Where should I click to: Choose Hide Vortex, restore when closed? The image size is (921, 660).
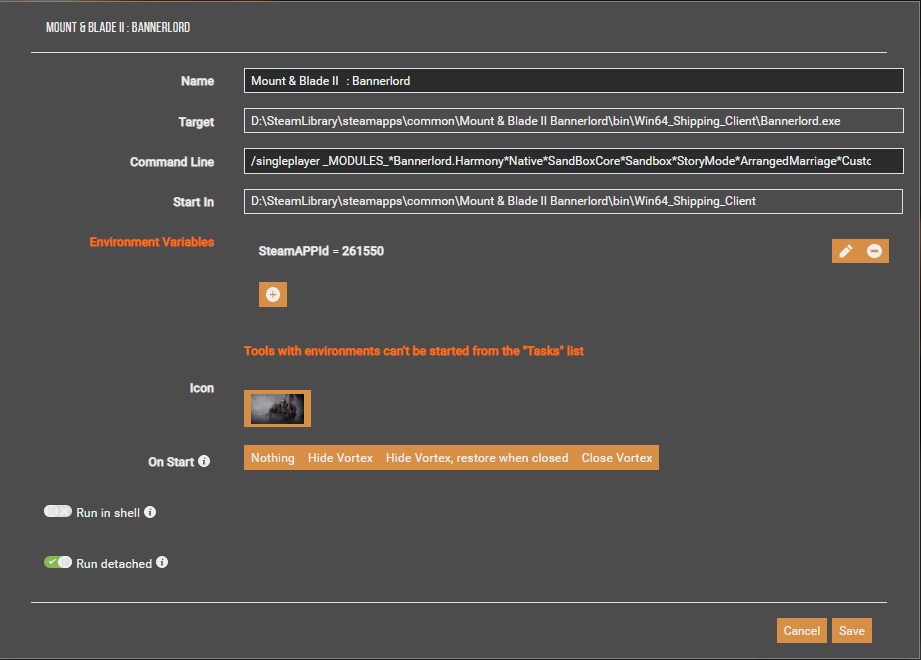point(477,458)
